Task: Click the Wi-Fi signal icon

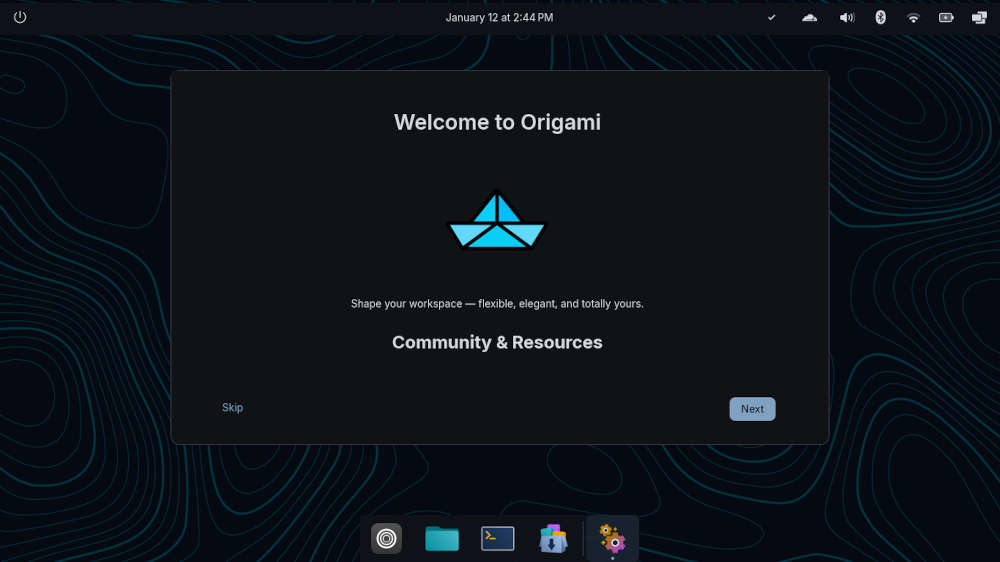Action: pos(913,17)
